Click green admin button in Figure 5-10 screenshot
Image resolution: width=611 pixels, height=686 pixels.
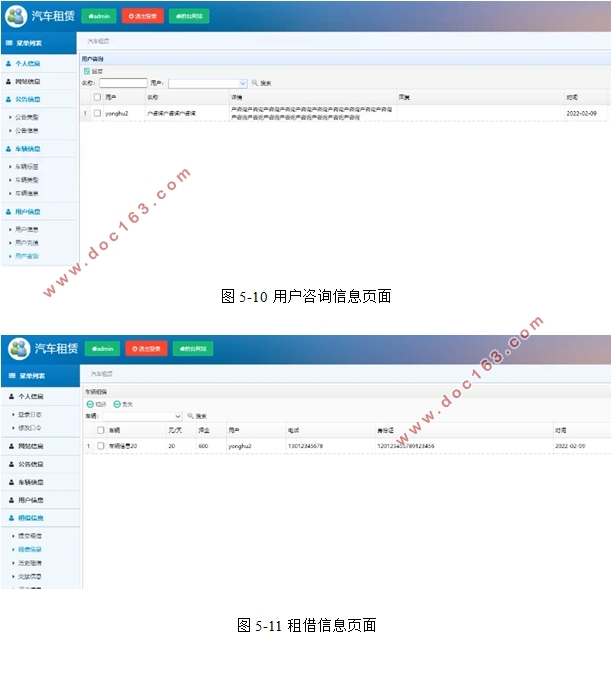pos(99,16)
